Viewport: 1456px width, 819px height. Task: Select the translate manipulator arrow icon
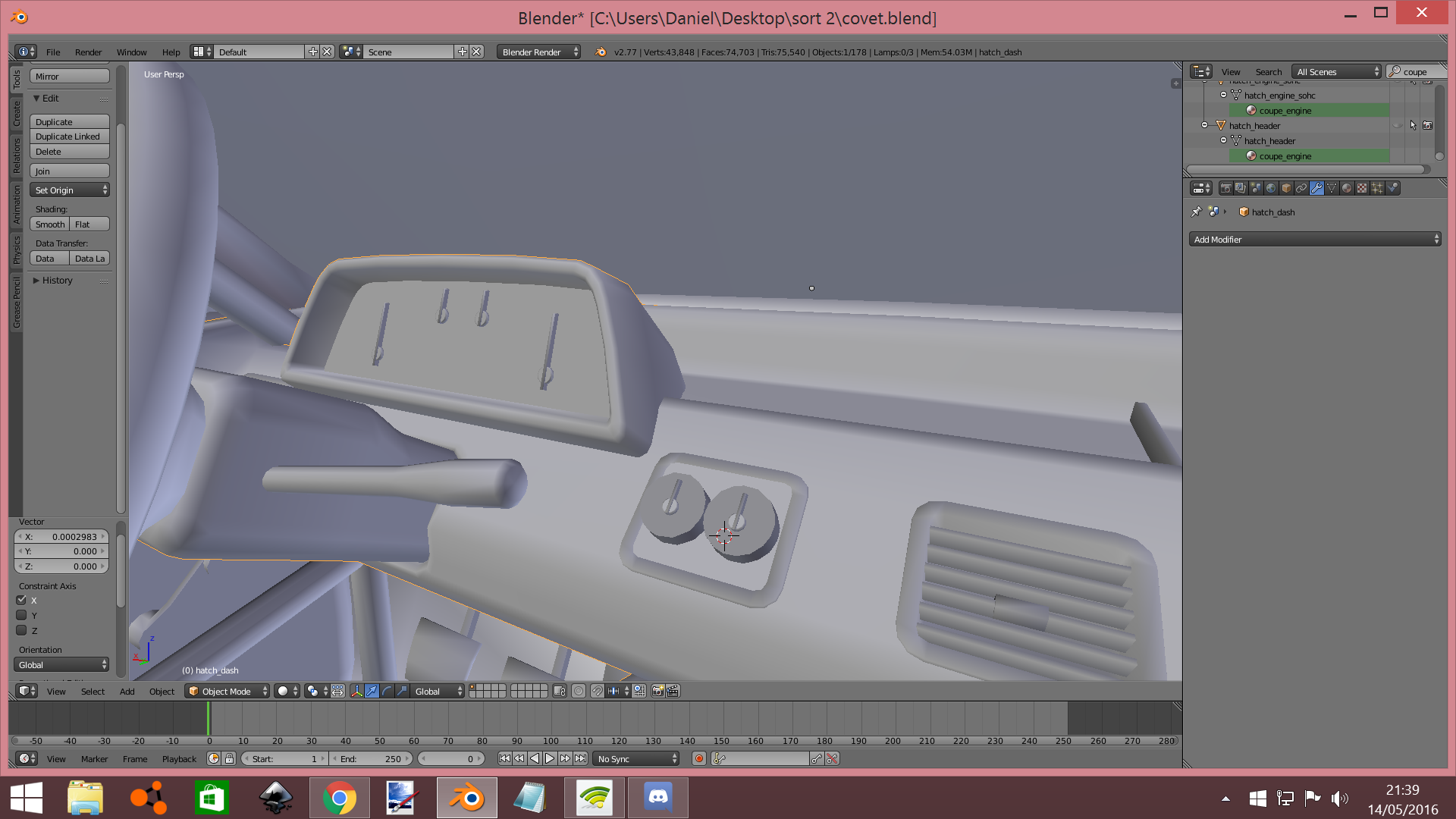[372, 691]
